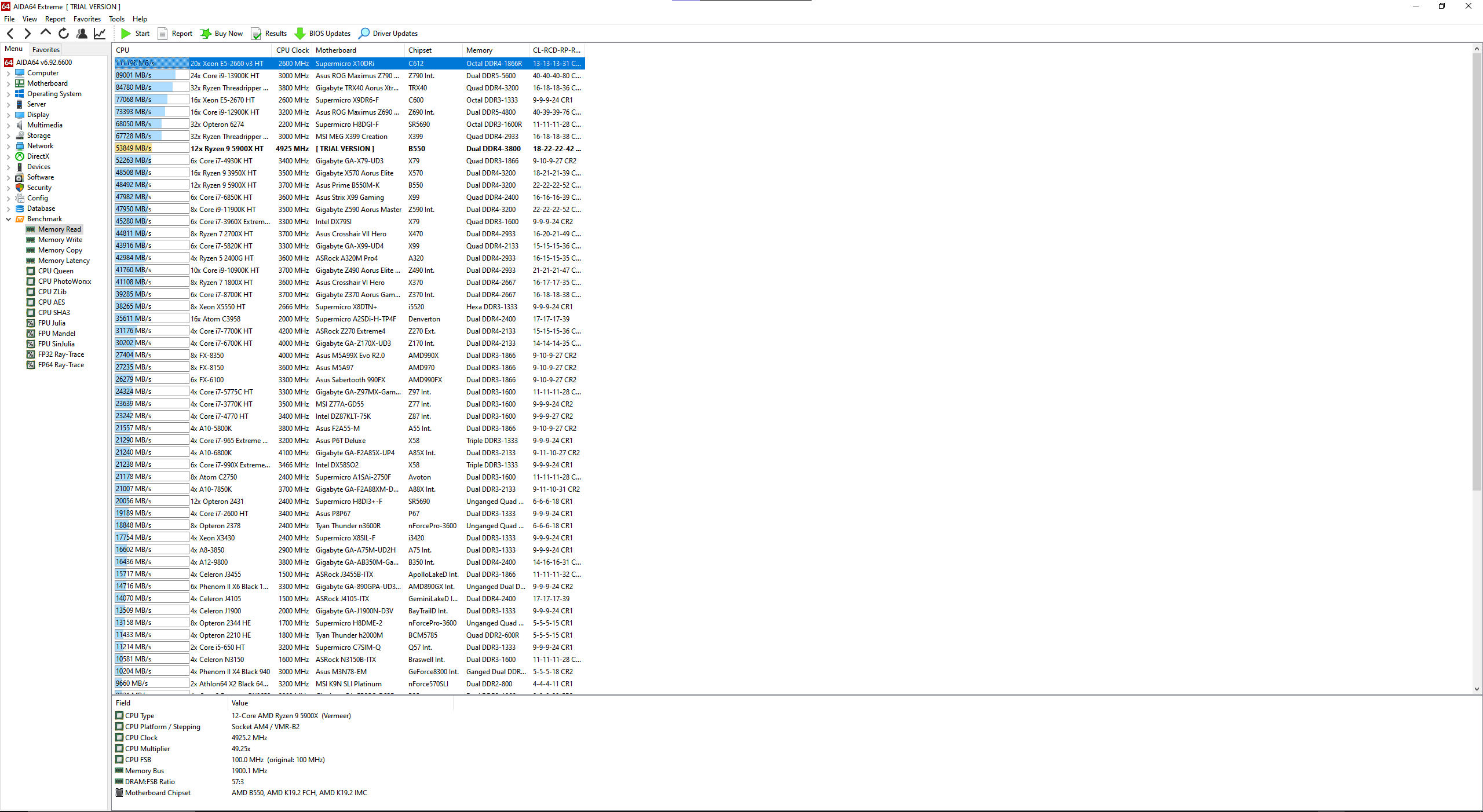The height and width of the screenshot is (812, 1483).
Task: Sort by the CPU Clock column header
Action: [292, 50]
